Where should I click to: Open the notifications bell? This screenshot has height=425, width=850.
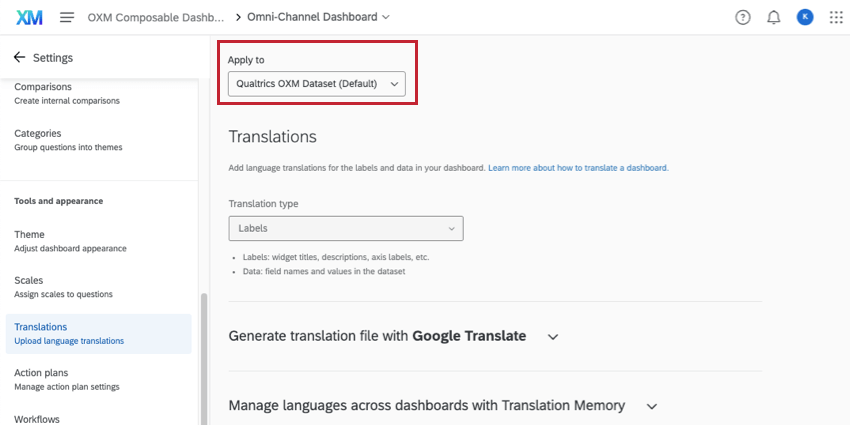click(773, 17)
